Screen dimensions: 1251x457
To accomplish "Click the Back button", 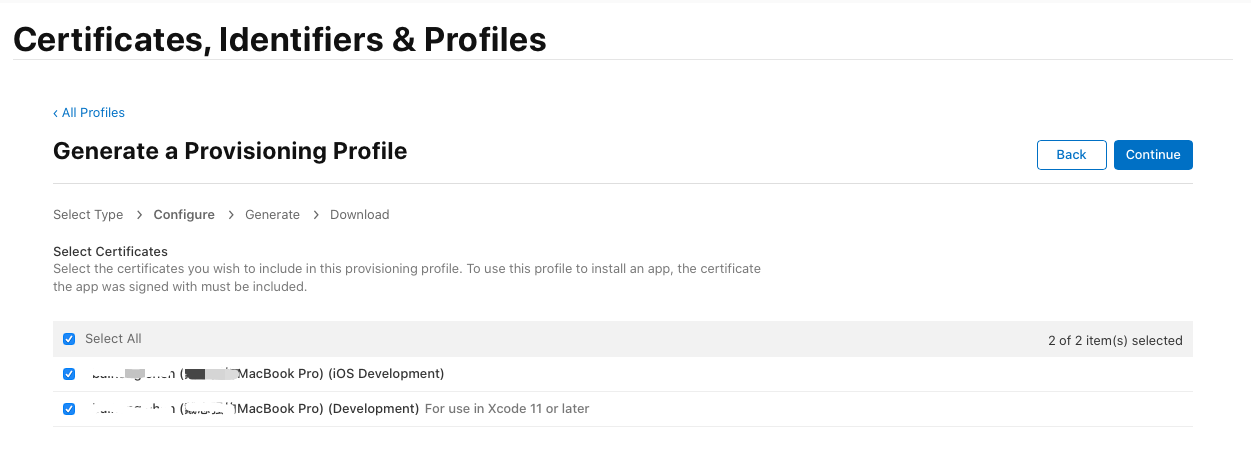I will 1071,155.
